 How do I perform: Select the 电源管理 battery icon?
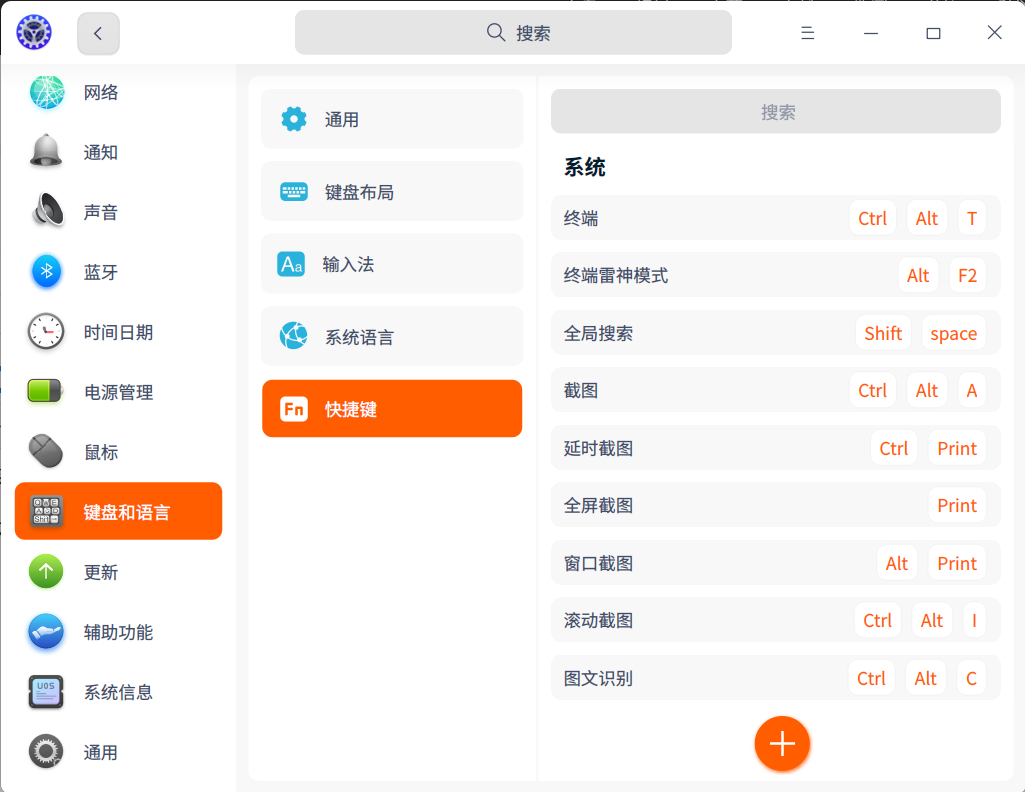44,391
